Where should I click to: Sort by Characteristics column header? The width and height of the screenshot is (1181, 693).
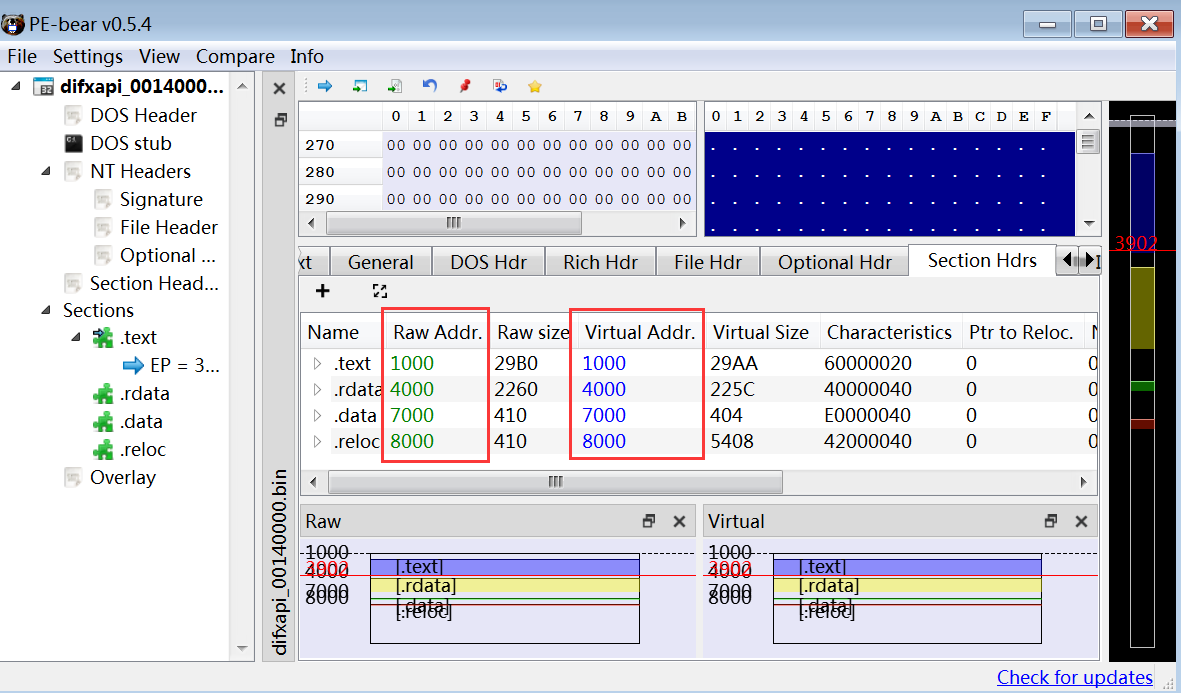[x=888, y=332]
